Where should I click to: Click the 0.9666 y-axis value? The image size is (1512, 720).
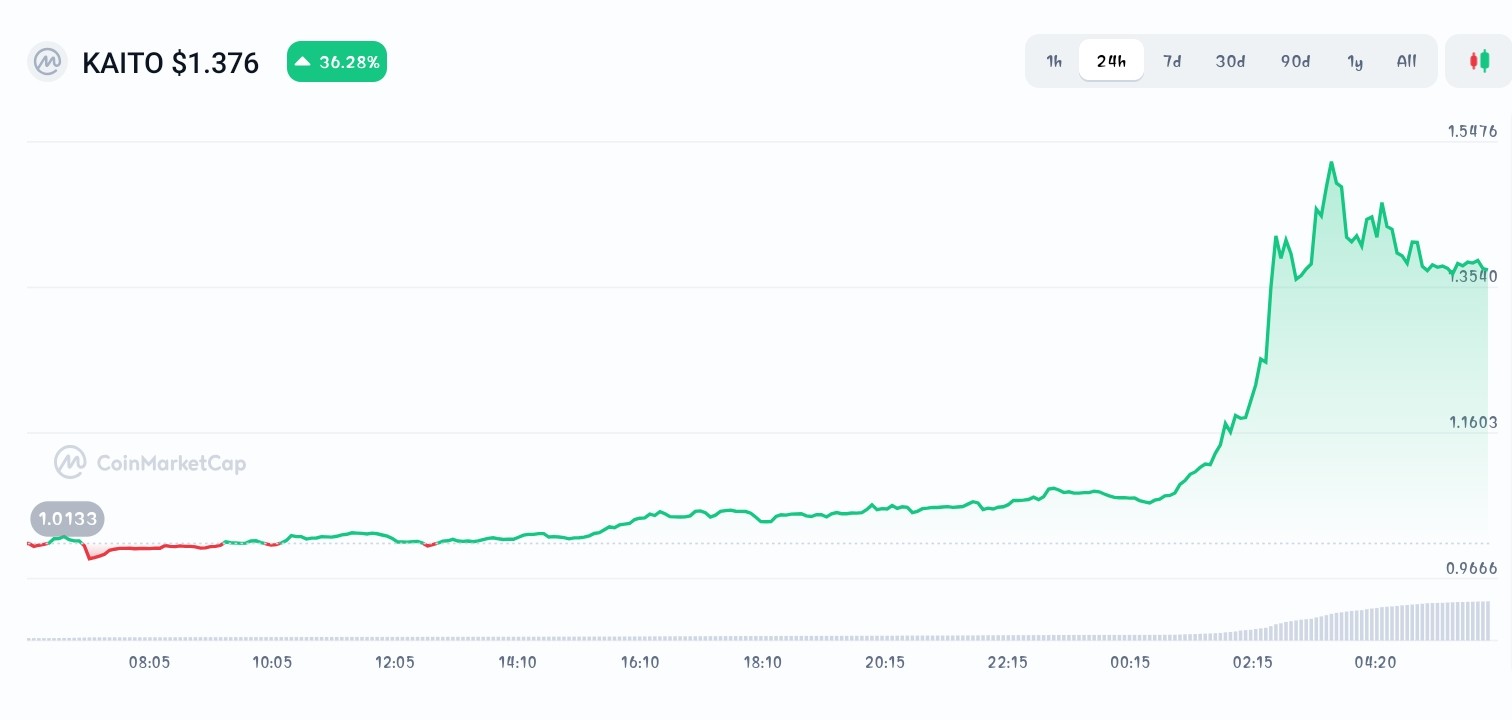pos(1472,568)
